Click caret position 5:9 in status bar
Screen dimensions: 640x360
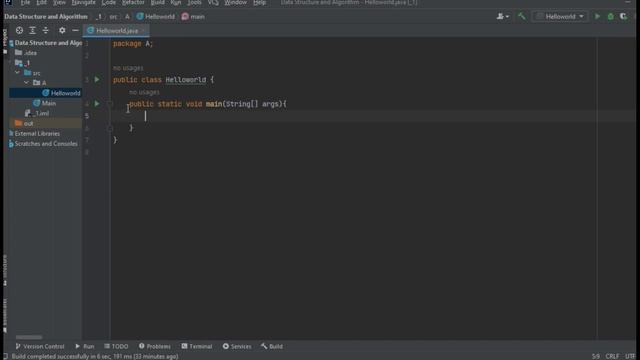click(596, 356)
